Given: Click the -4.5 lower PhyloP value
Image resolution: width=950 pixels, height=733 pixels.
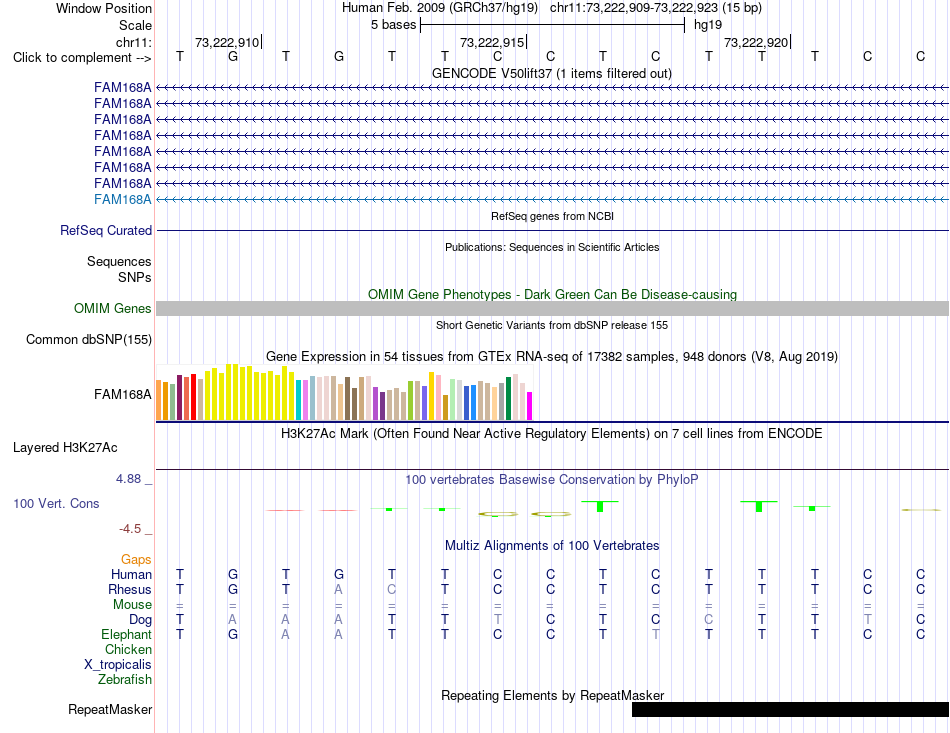Looking at the screenshot, I should 130,529.
